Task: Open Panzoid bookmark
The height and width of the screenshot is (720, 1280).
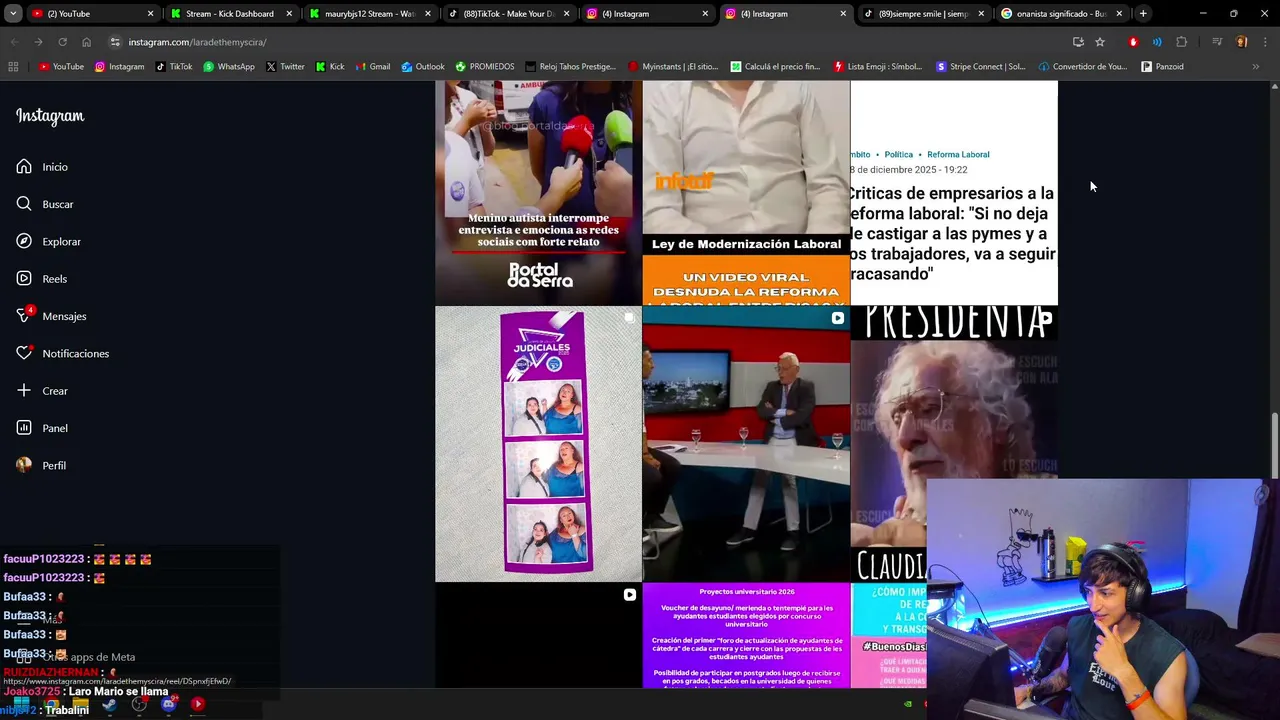Action: coord(1162,67)
